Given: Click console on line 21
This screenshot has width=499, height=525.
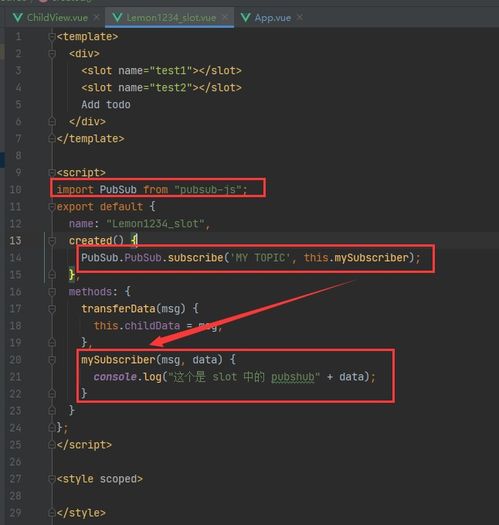Looking at the screenshot, I should (115, 377).
